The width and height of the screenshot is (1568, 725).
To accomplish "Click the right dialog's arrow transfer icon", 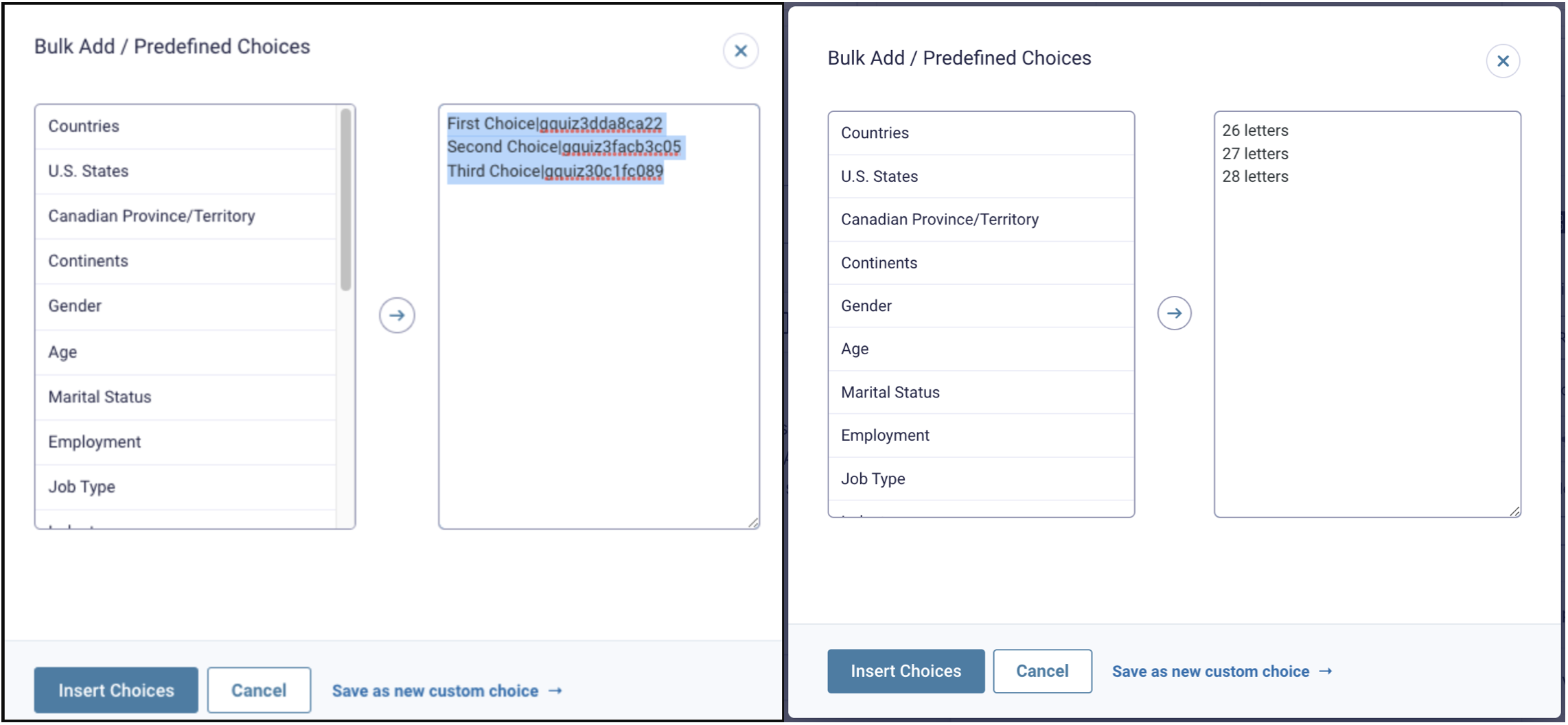I will point(1174,313).
